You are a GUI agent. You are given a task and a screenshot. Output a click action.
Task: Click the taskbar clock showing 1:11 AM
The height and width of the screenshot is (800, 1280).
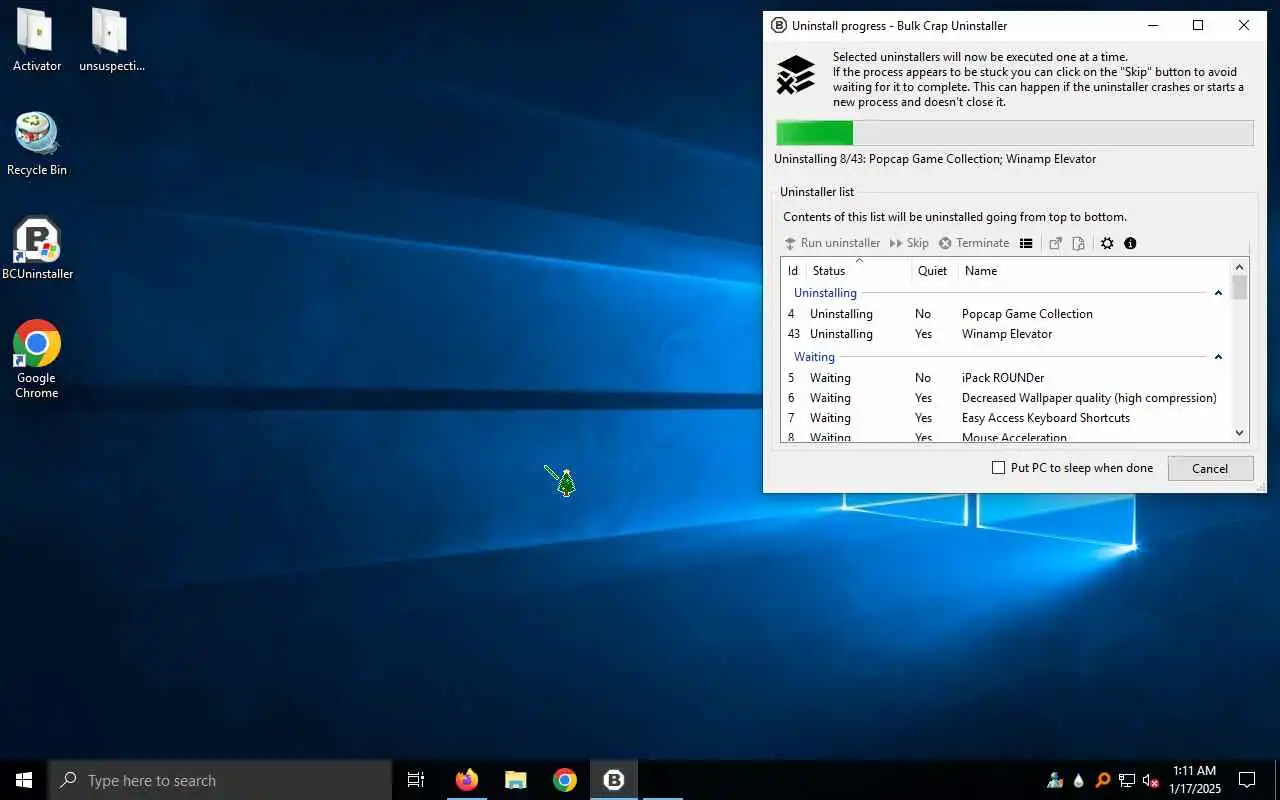tap(1194, 780)
